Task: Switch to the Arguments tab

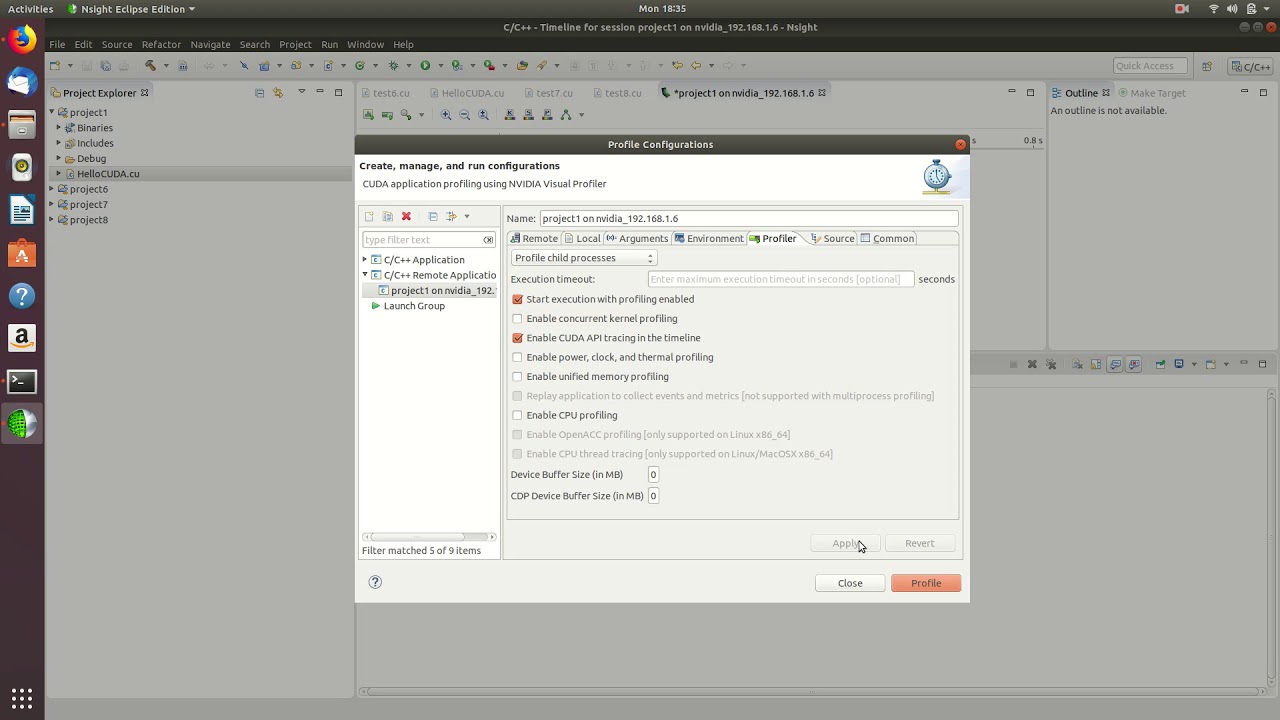Action: click(637, 238)
